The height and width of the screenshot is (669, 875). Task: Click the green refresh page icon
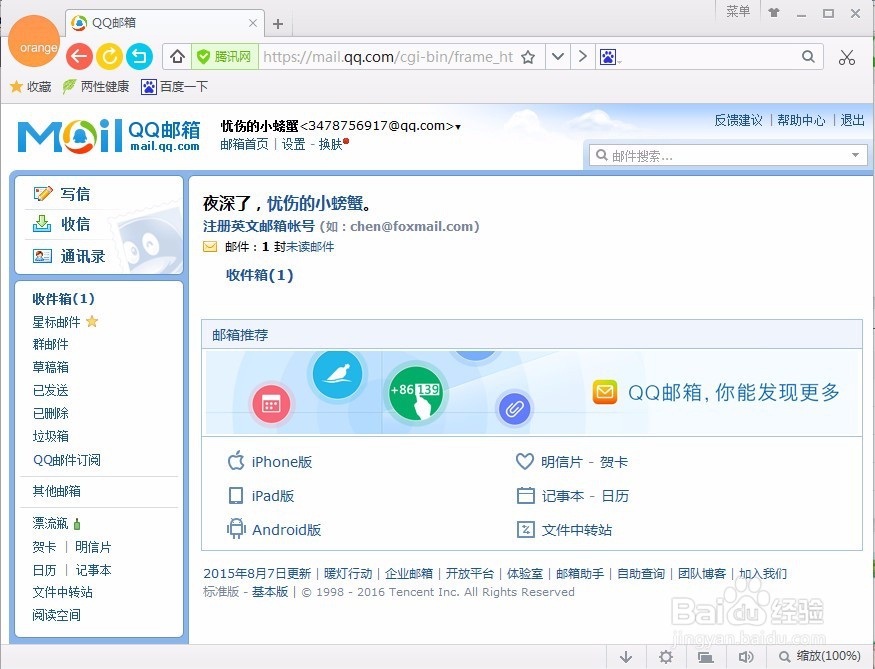pyautogui.click(x=109, y=57)
